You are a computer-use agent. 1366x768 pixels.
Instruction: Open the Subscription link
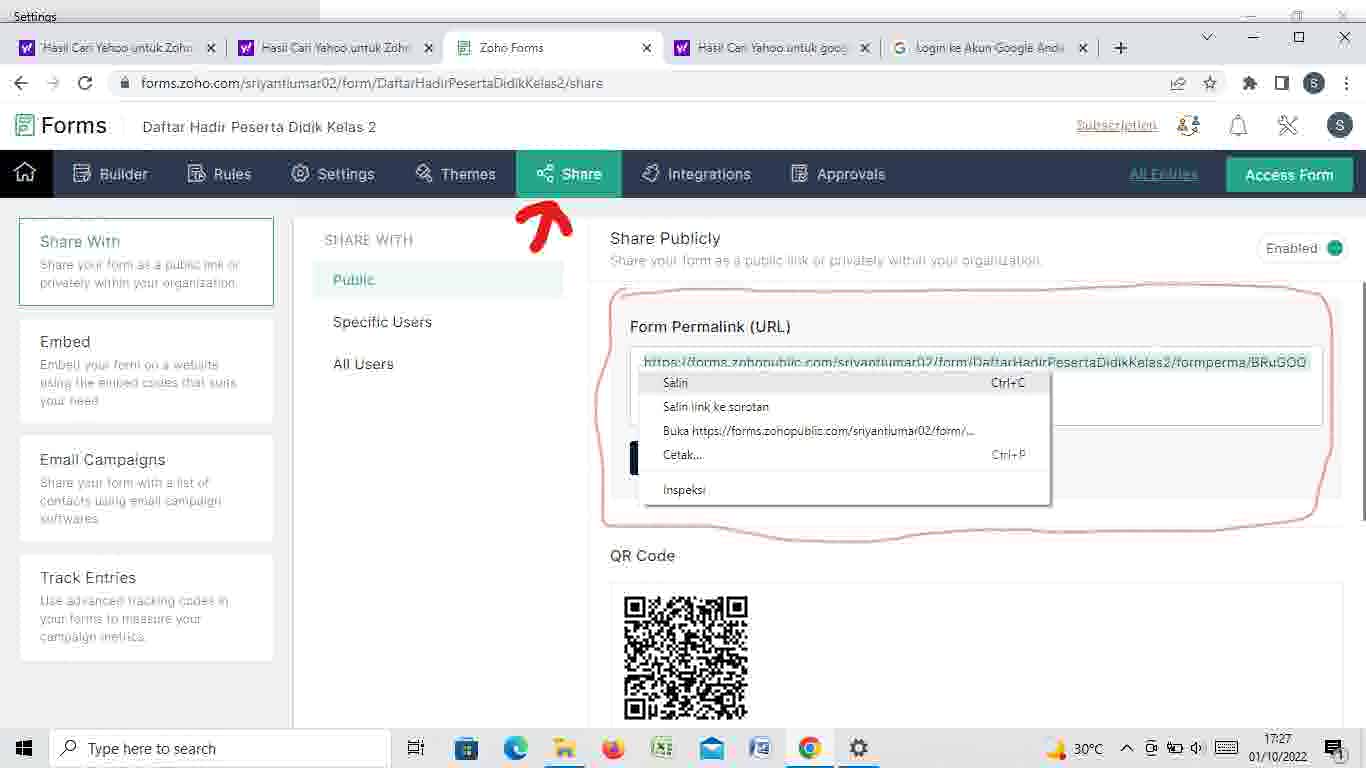[1116, 125]
